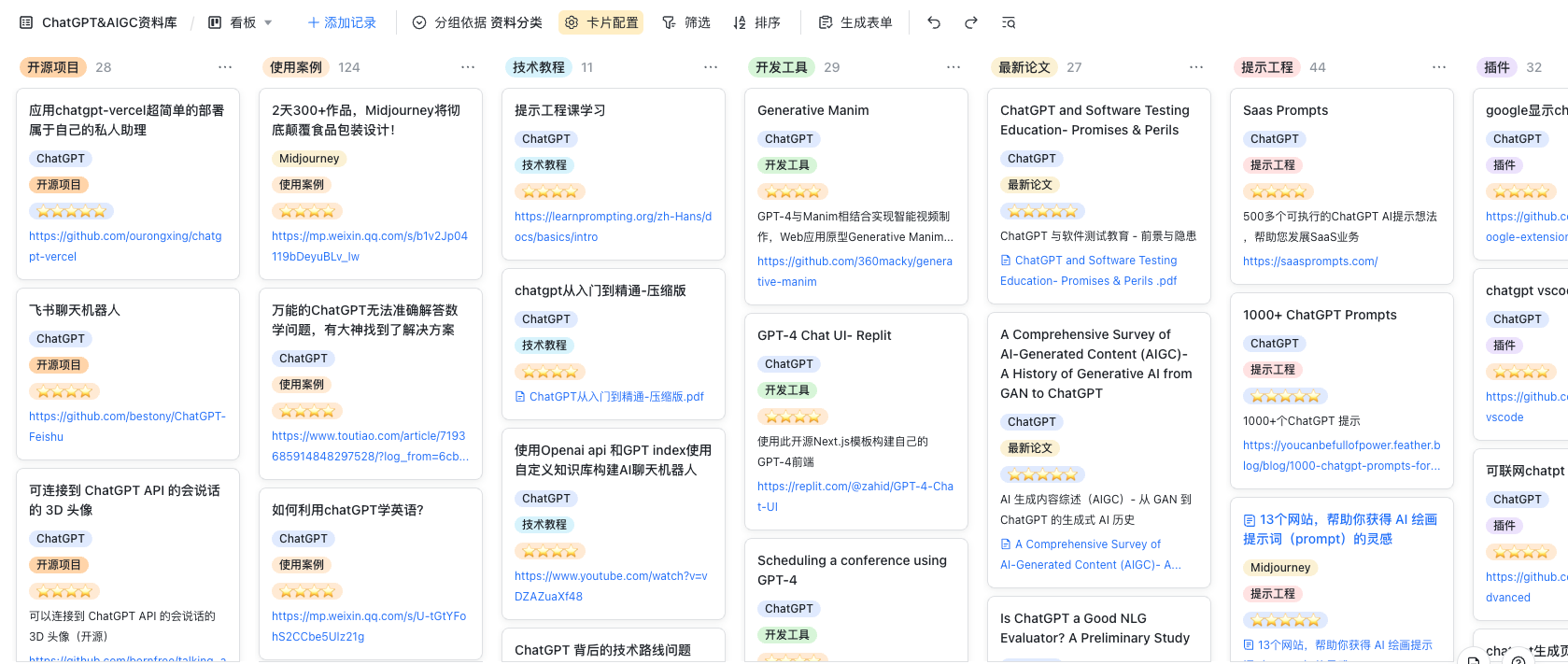
Task: Open the ChatGPT从入门到精通-压缩版.pdf attachment
Action: click(x=610, y=397)
